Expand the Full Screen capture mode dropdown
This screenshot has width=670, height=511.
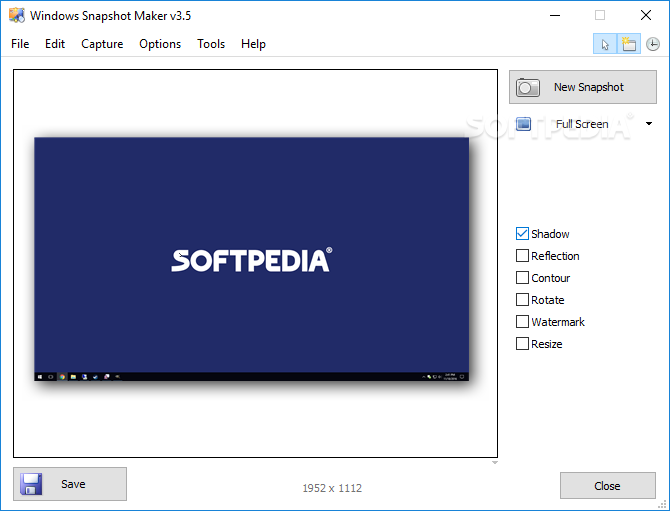click(x=649, y=124)
